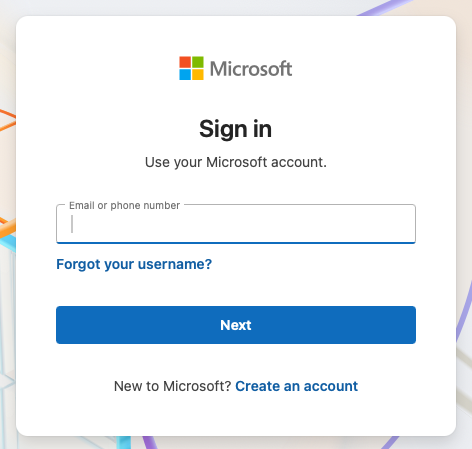
Task: Click the light blue ribbon below the card
Action: tap(124, 442)
